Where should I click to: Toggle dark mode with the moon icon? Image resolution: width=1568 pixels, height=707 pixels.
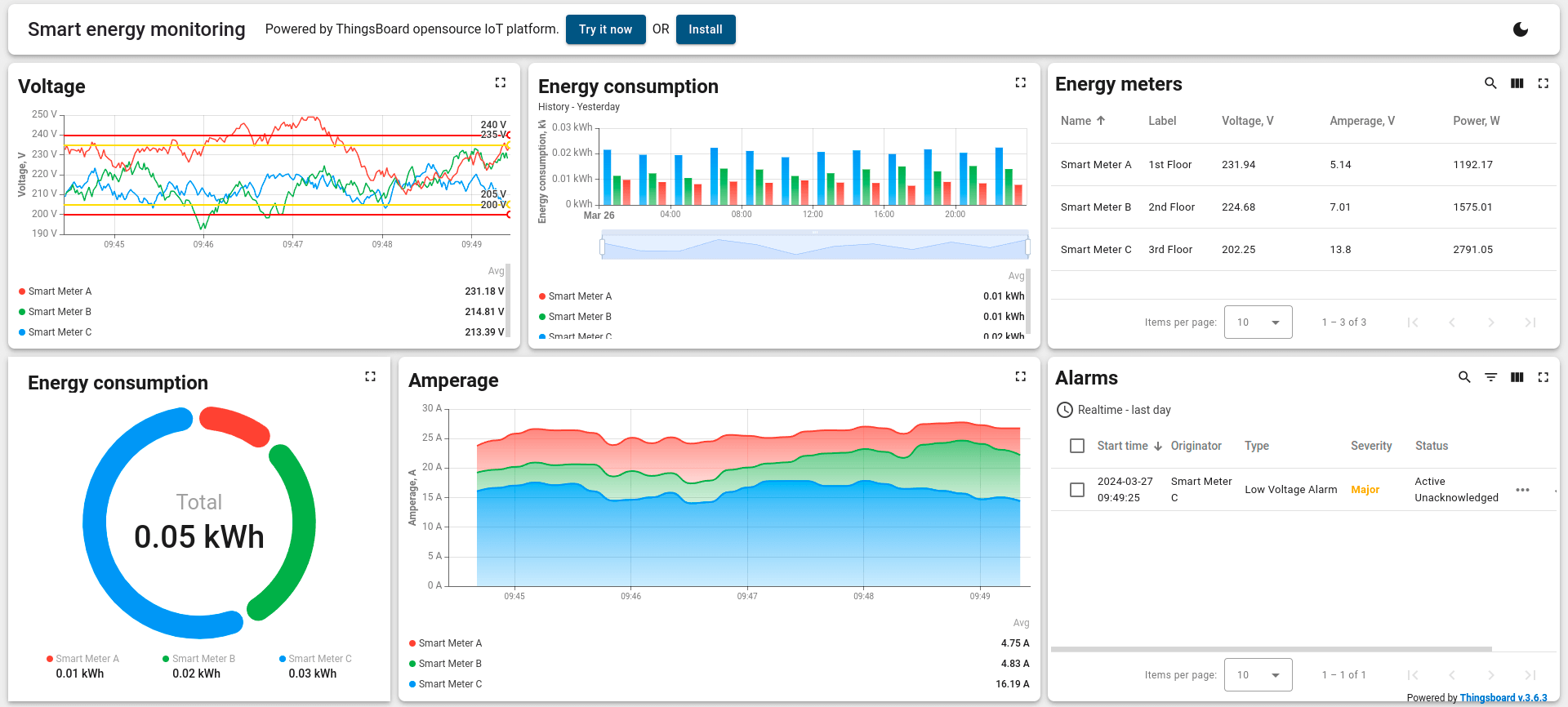(1520, 29)
